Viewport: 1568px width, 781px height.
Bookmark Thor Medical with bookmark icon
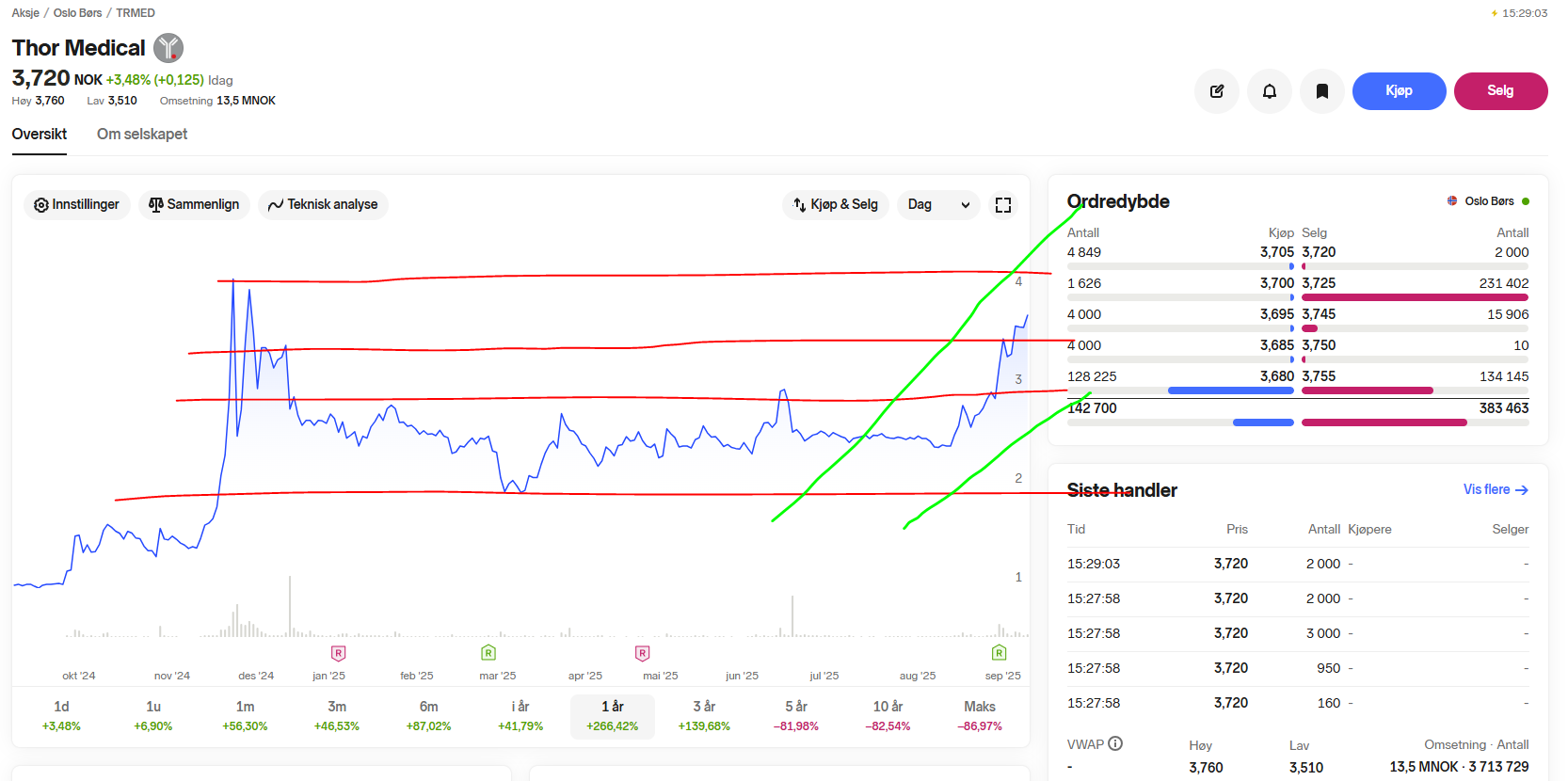click(1321, 91)
